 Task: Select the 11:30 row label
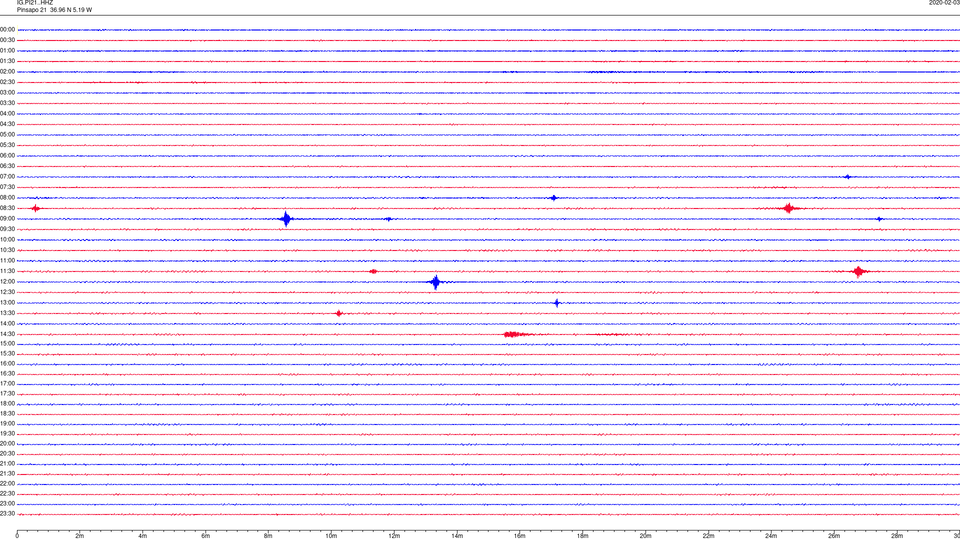7,271
